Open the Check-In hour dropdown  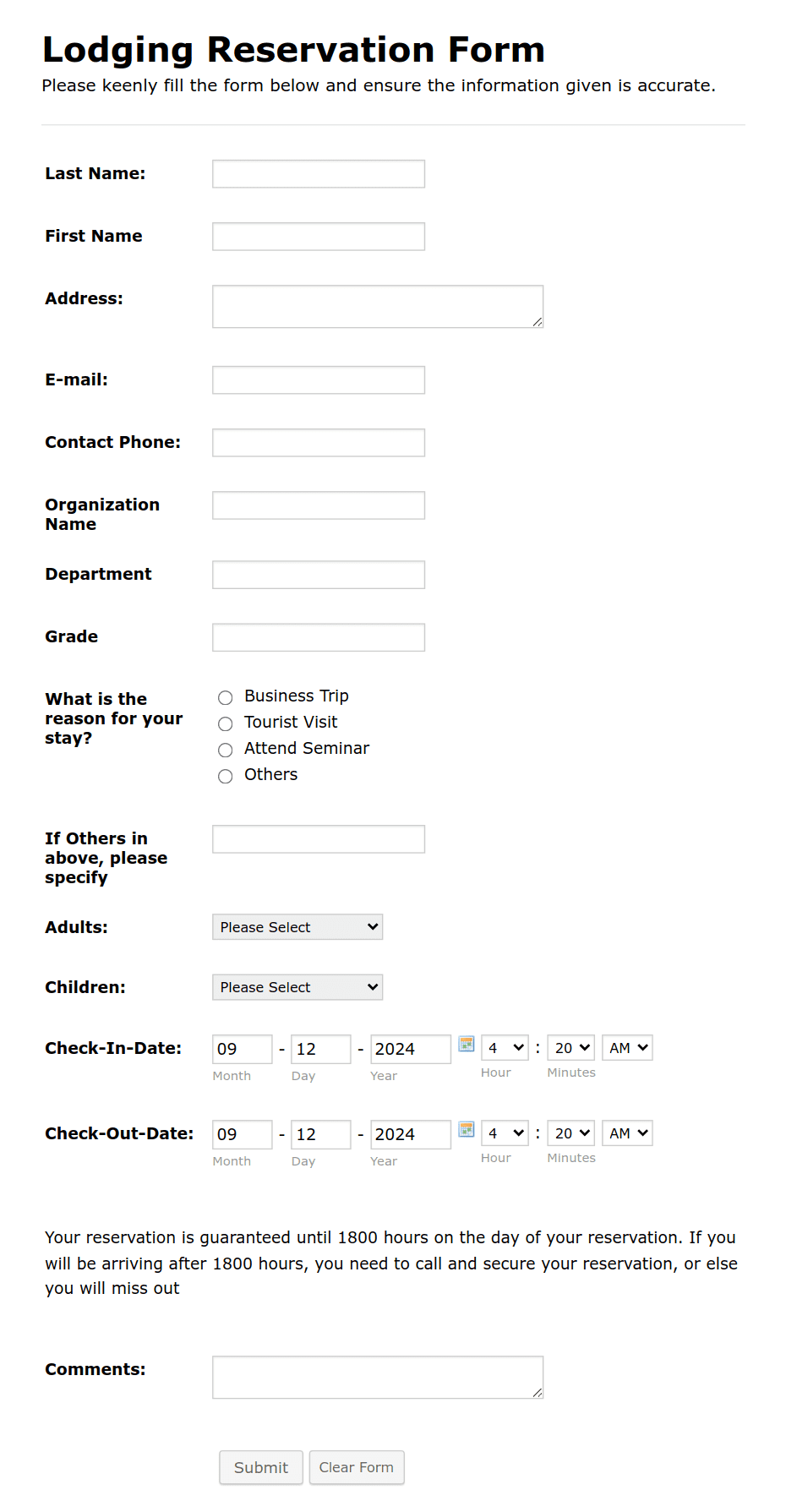point(504,1047)
